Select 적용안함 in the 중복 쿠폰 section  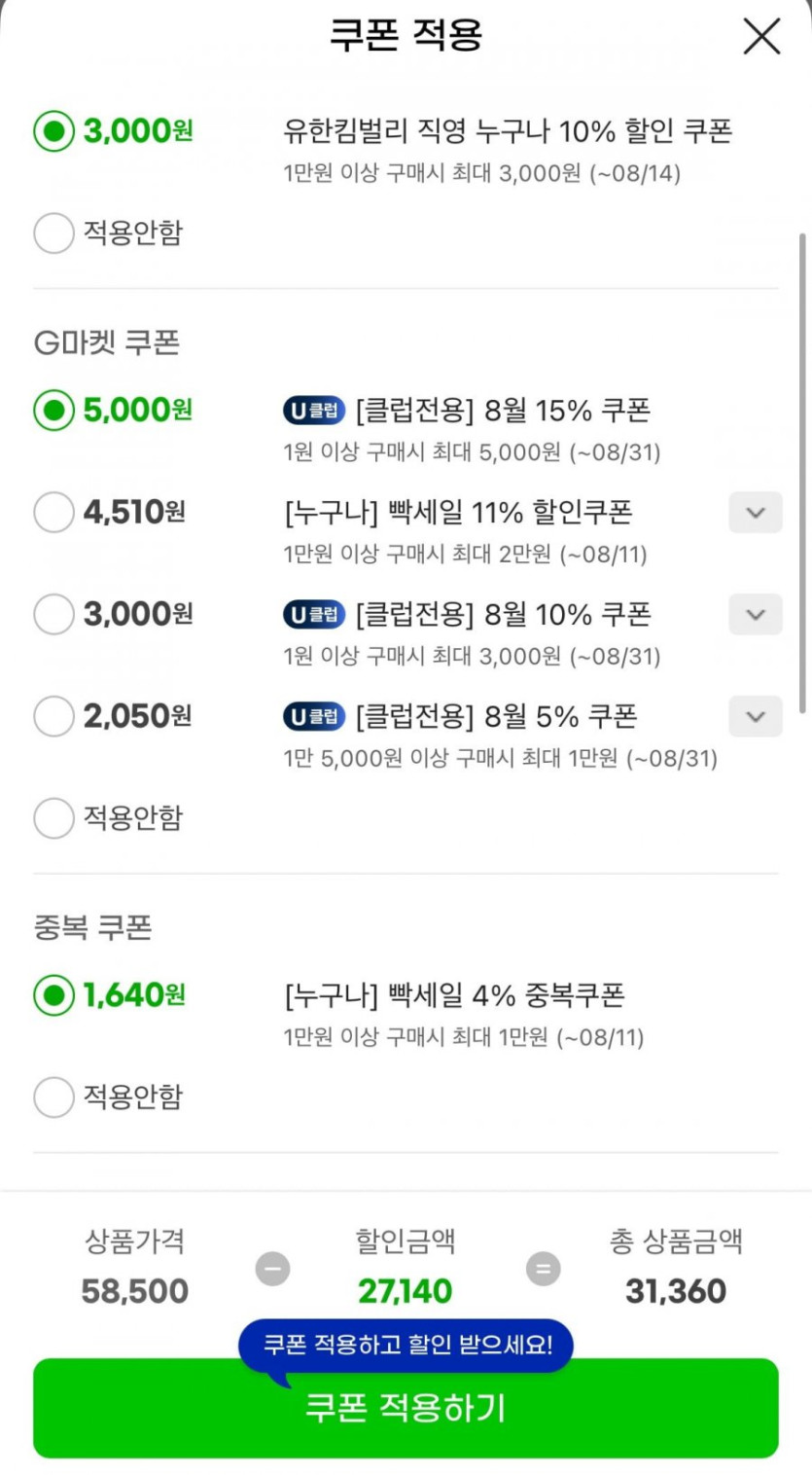click(x=53, y=1097)
